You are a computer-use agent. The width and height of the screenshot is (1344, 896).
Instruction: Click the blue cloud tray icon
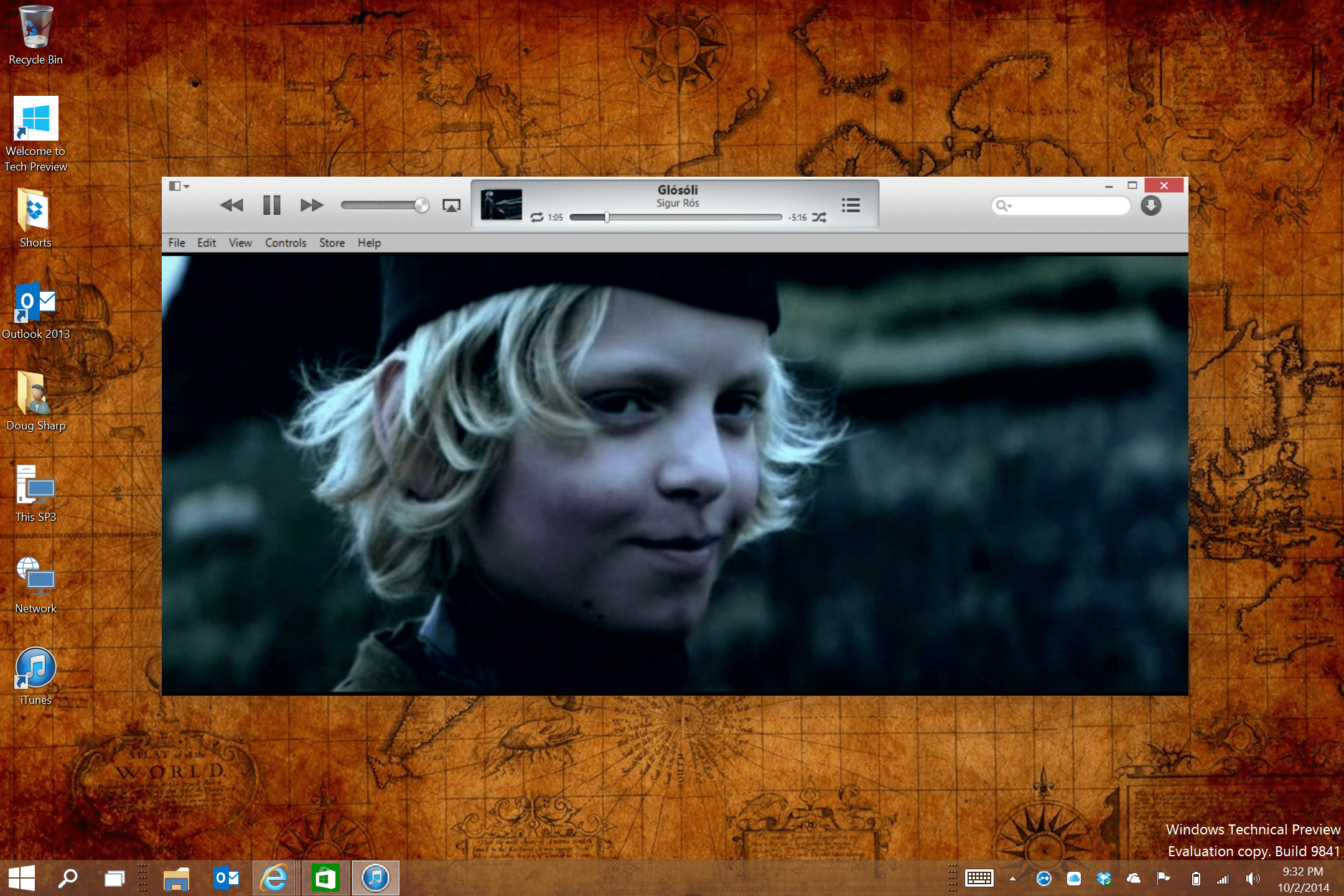click(1074, 879)
